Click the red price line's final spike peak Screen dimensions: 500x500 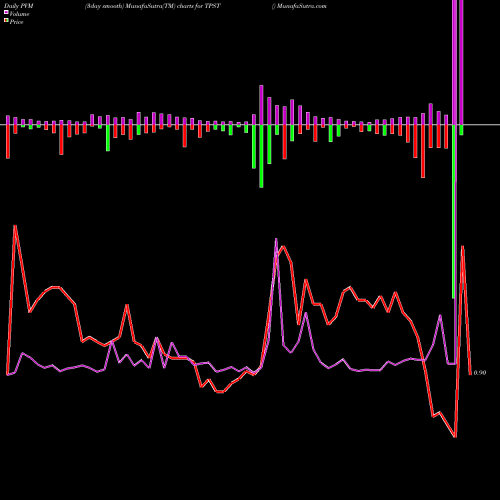coord(463,246)
